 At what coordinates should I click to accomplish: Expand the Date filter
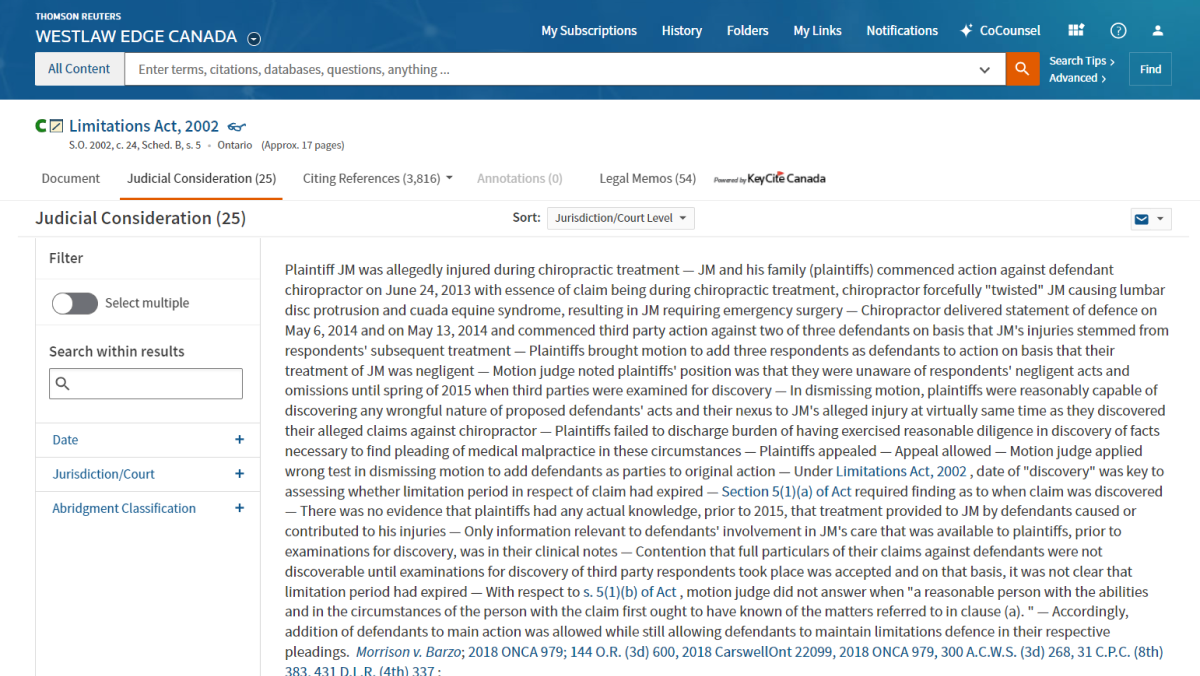(239, 440)
